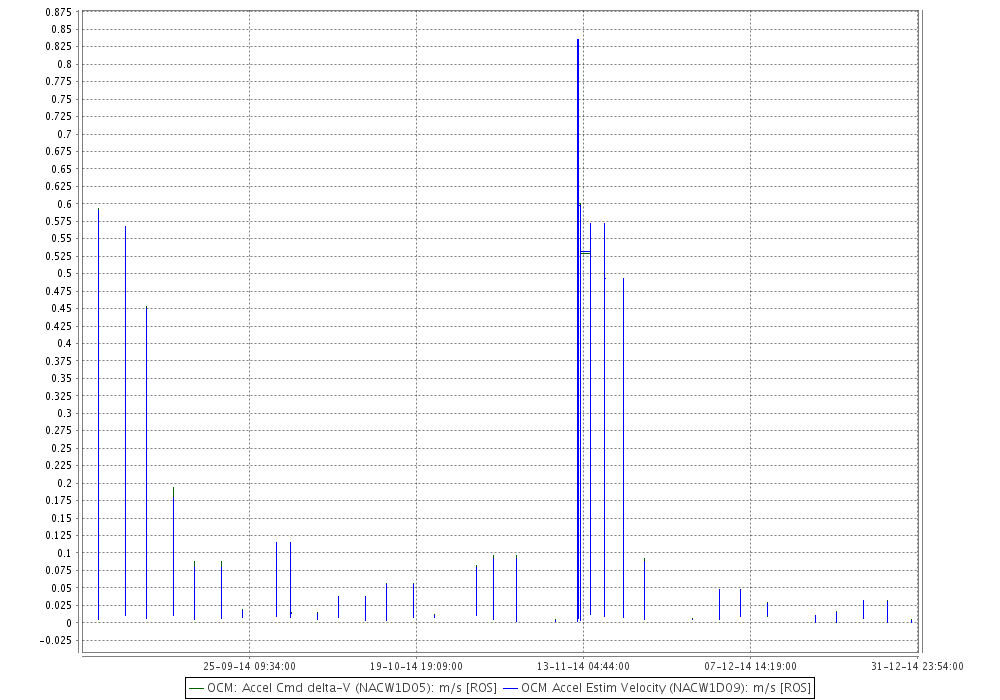The image size is (1000, 700).
Task: Click the OCM Accel Cmd delta-V legend entry
Action: [x=342, y=688]
